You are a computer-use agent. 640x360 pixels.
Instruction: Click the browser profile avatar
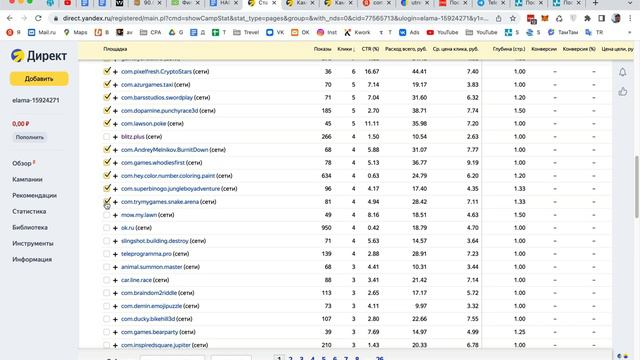(x=616, y=18)
